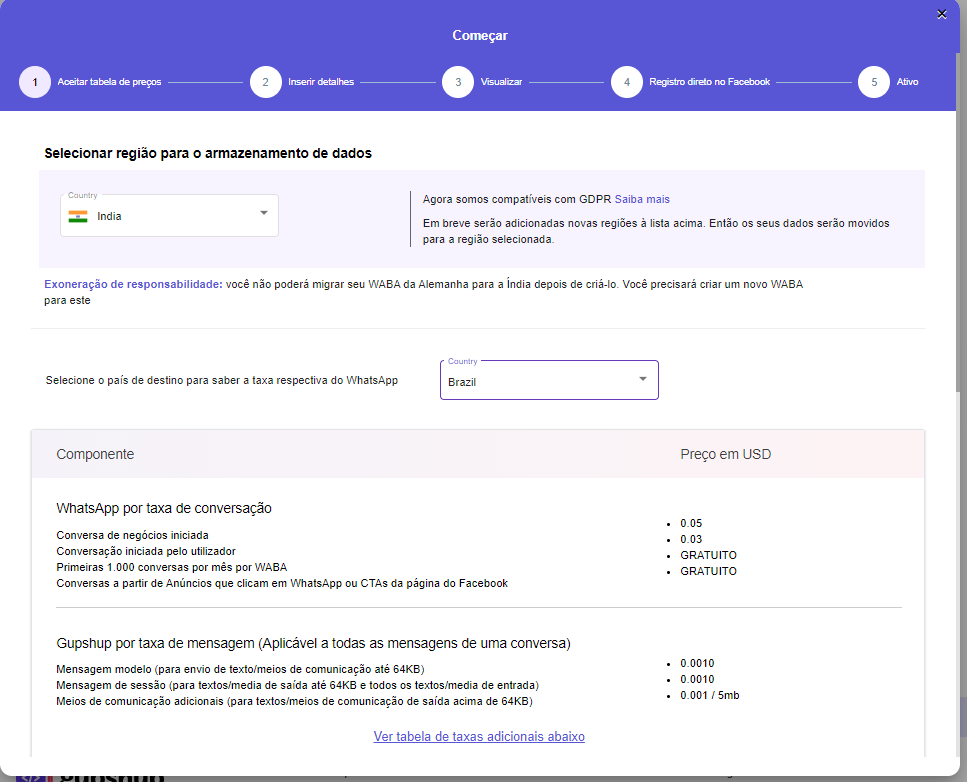Click the Aceitar tabela de preços step label
Screen dimensions: 967x782
[x=109, y=82]
